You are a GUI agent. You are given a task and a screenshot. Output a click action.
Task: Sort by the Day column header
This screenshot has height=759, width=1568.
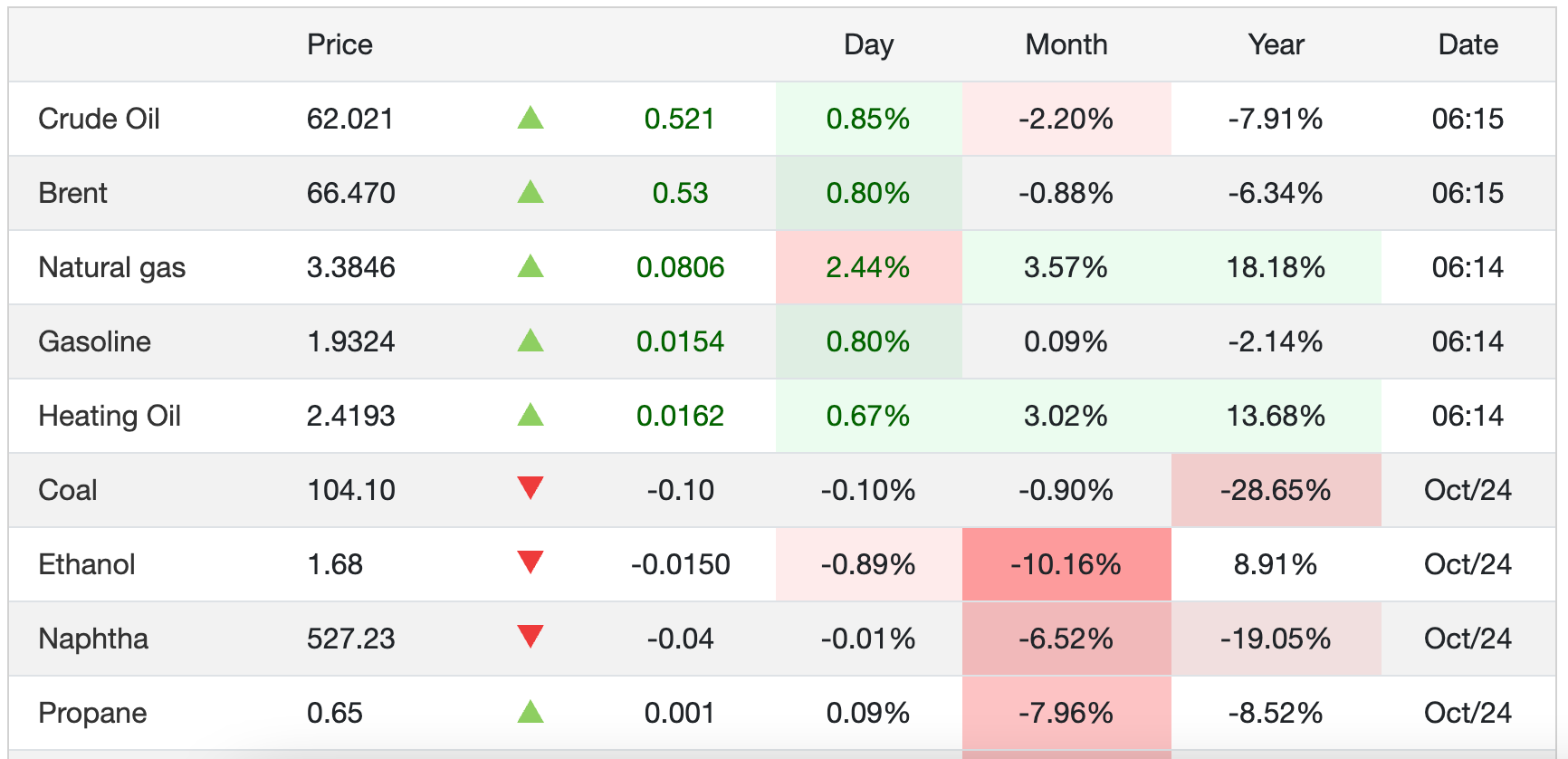868,44
